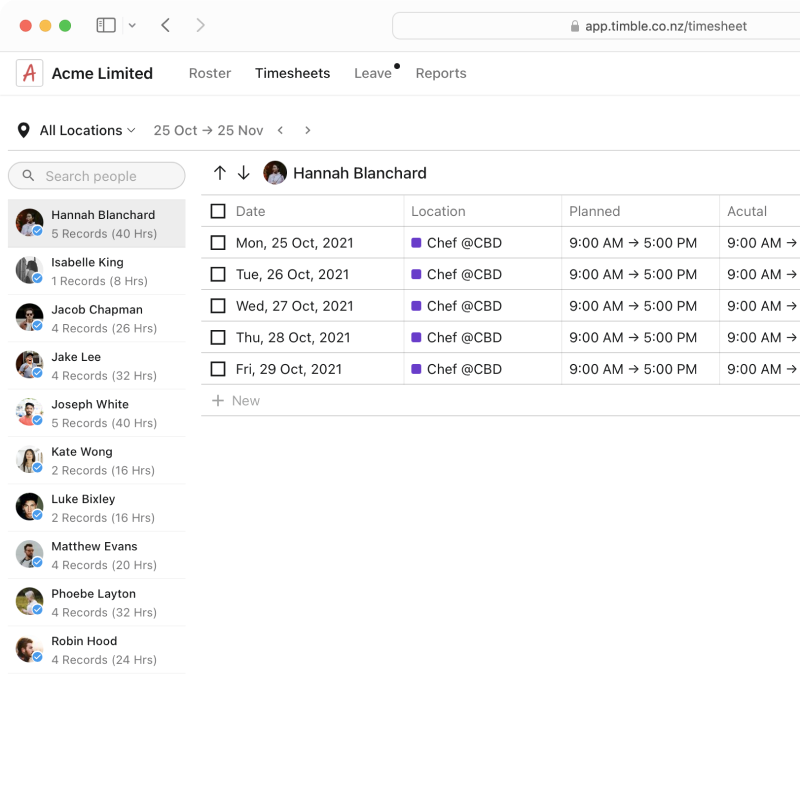Switch to the Timesheets tab
Viewport: 800px width, 800px height.
(292, 73)
